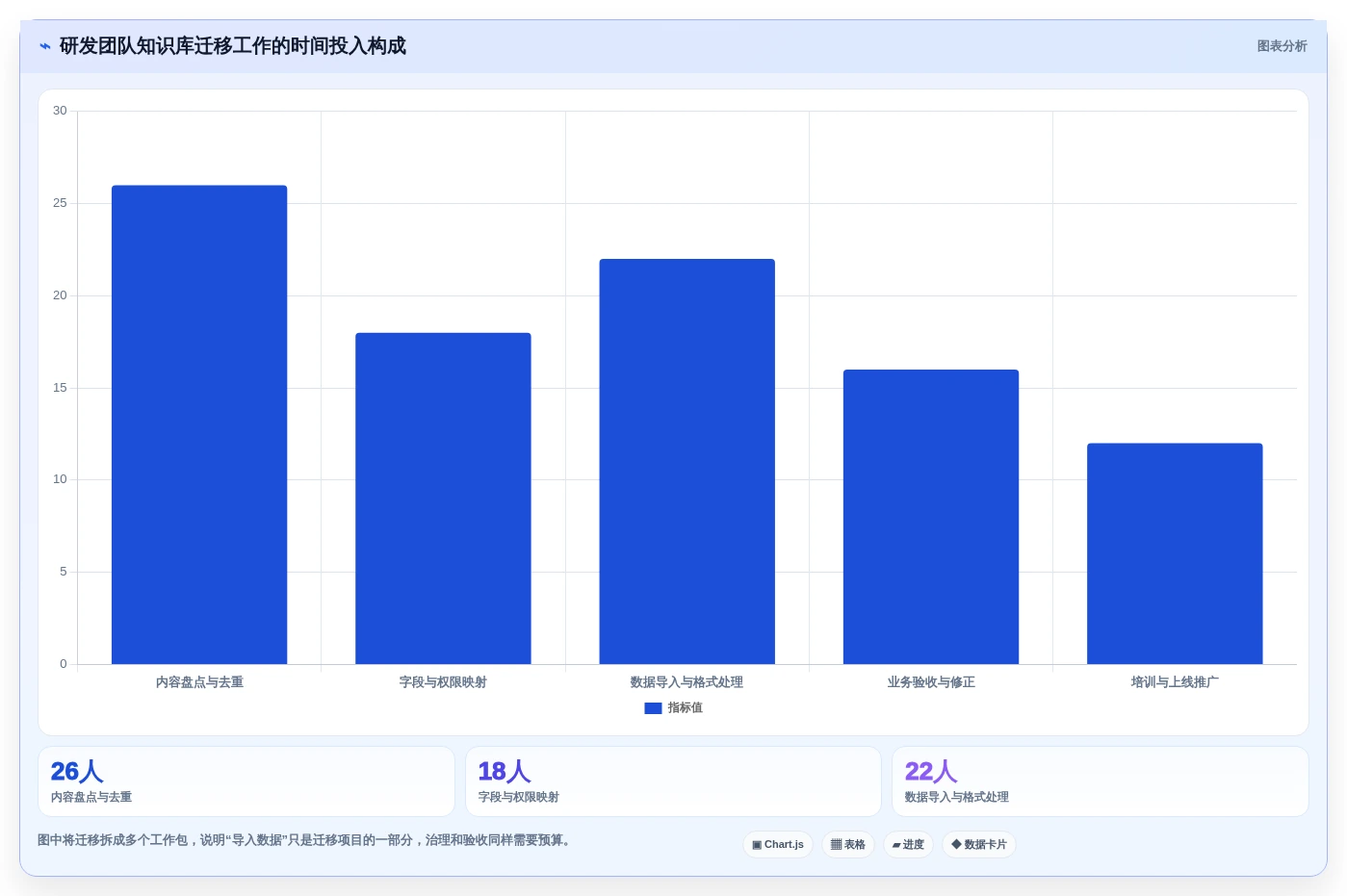Click the x-axis label 培训与上线推广
This screenshot has width=1347, height=896.
click(x=1175, y=682)
